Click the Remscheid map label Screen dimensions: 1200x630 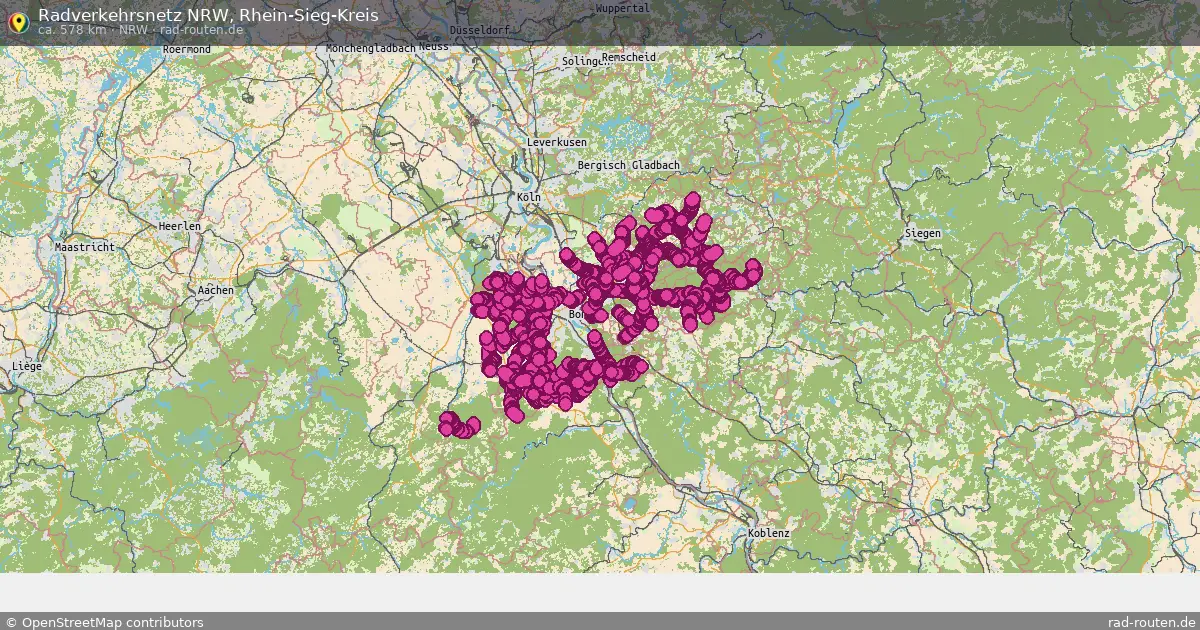[631, 57]
